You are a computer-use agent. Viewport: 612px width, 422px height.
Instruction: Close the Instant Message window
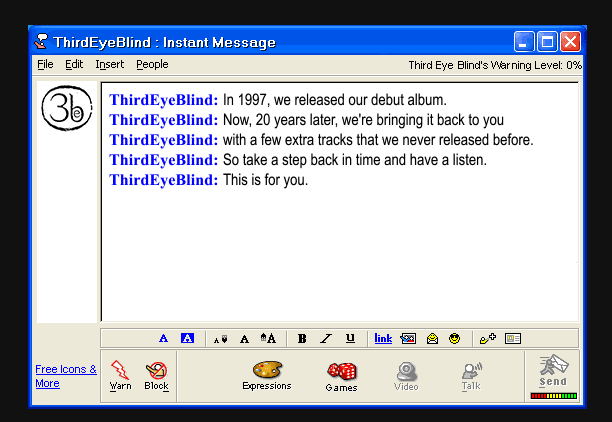click(x=570, y=42)
